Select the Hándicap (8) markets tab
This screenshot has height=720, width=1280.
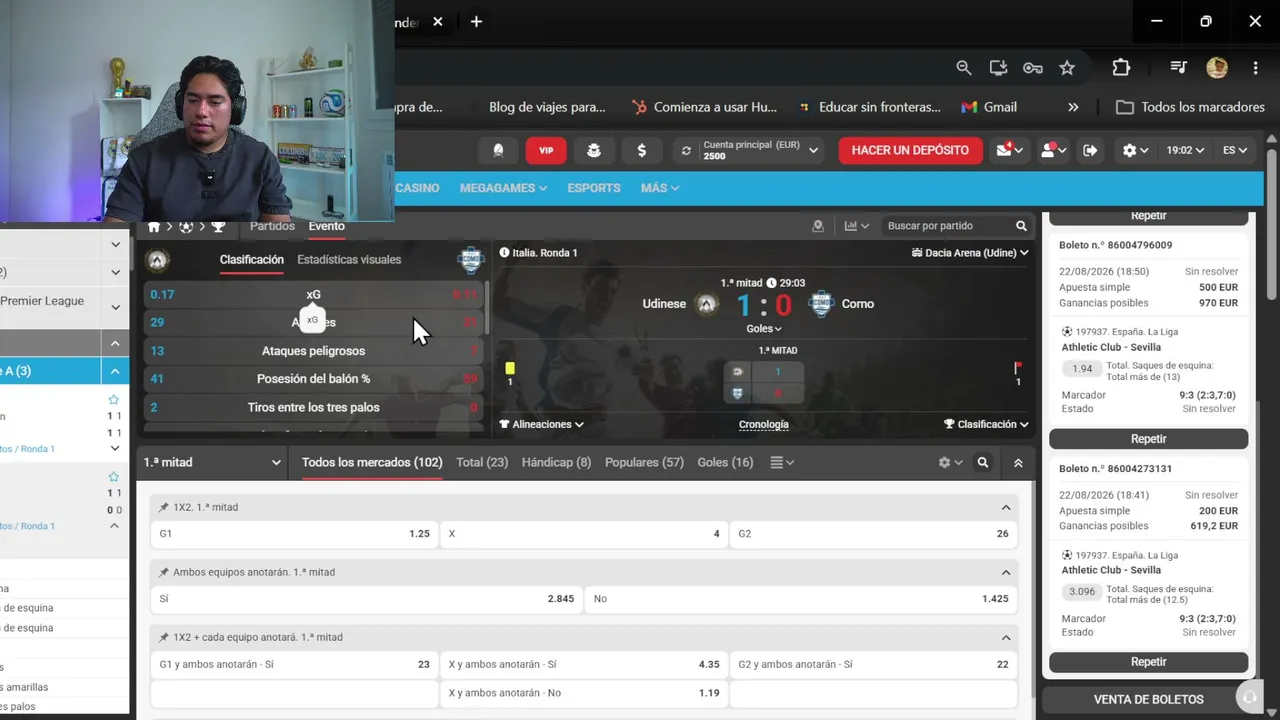(556, 463)
